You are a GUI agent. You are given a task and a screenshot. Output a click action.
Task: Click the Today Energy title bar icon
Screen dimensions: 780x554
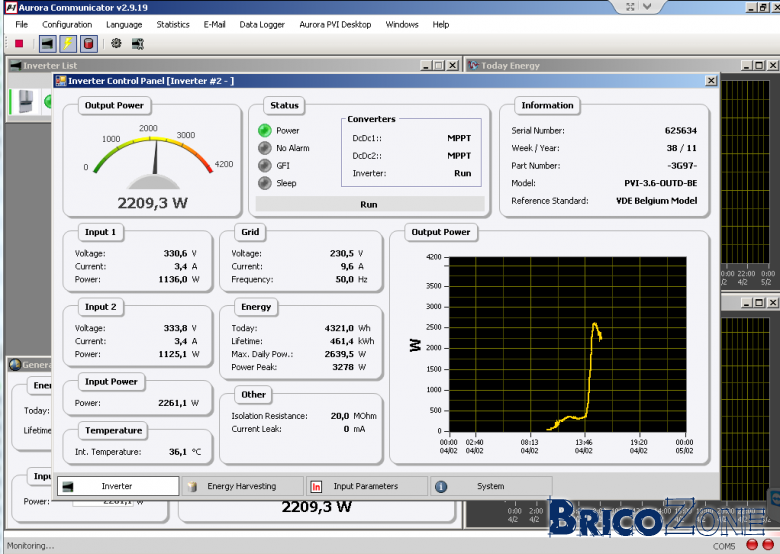click(473, 65)
